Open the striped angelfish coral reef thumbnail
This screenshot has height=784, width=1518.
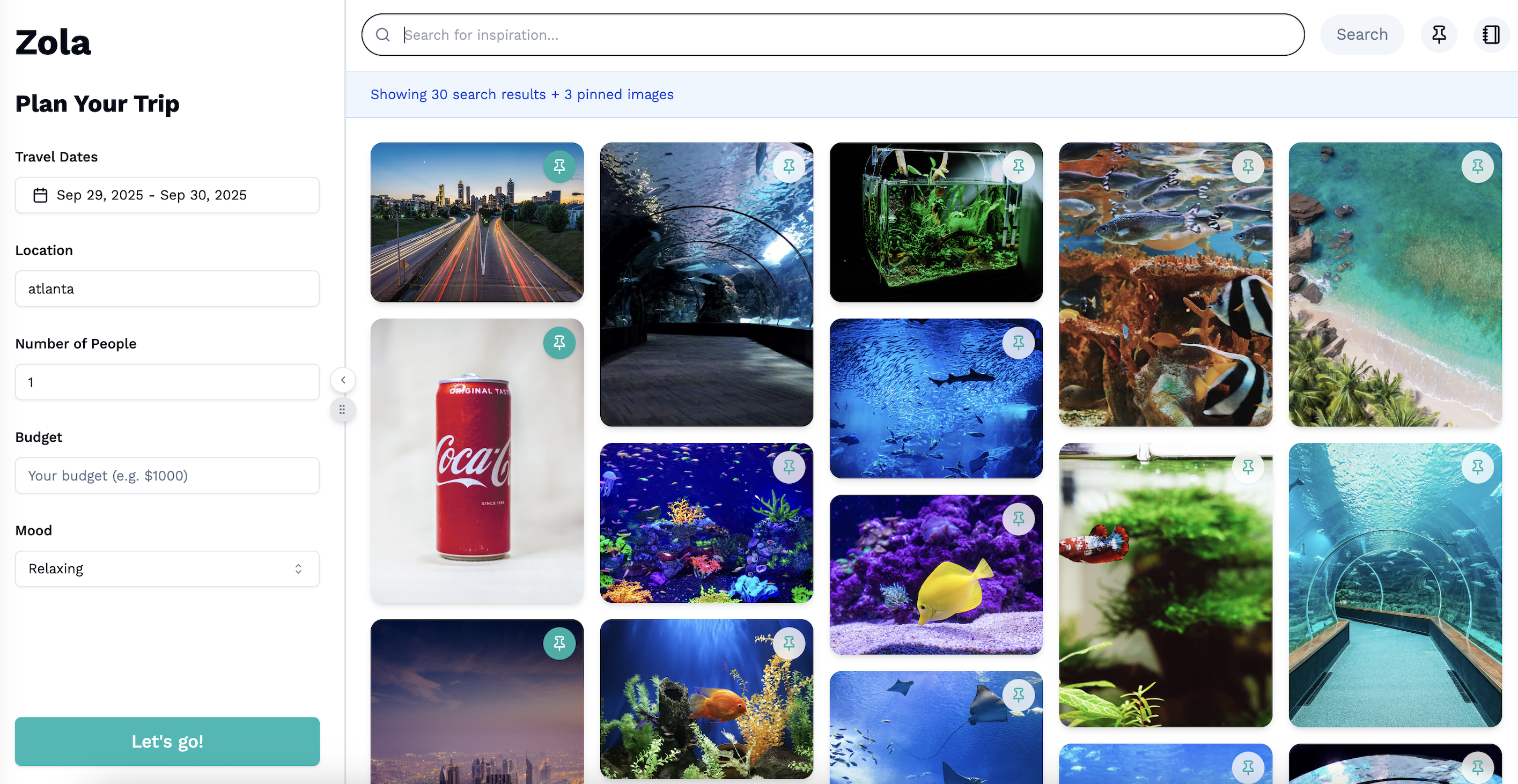(x=1165, y=294)
